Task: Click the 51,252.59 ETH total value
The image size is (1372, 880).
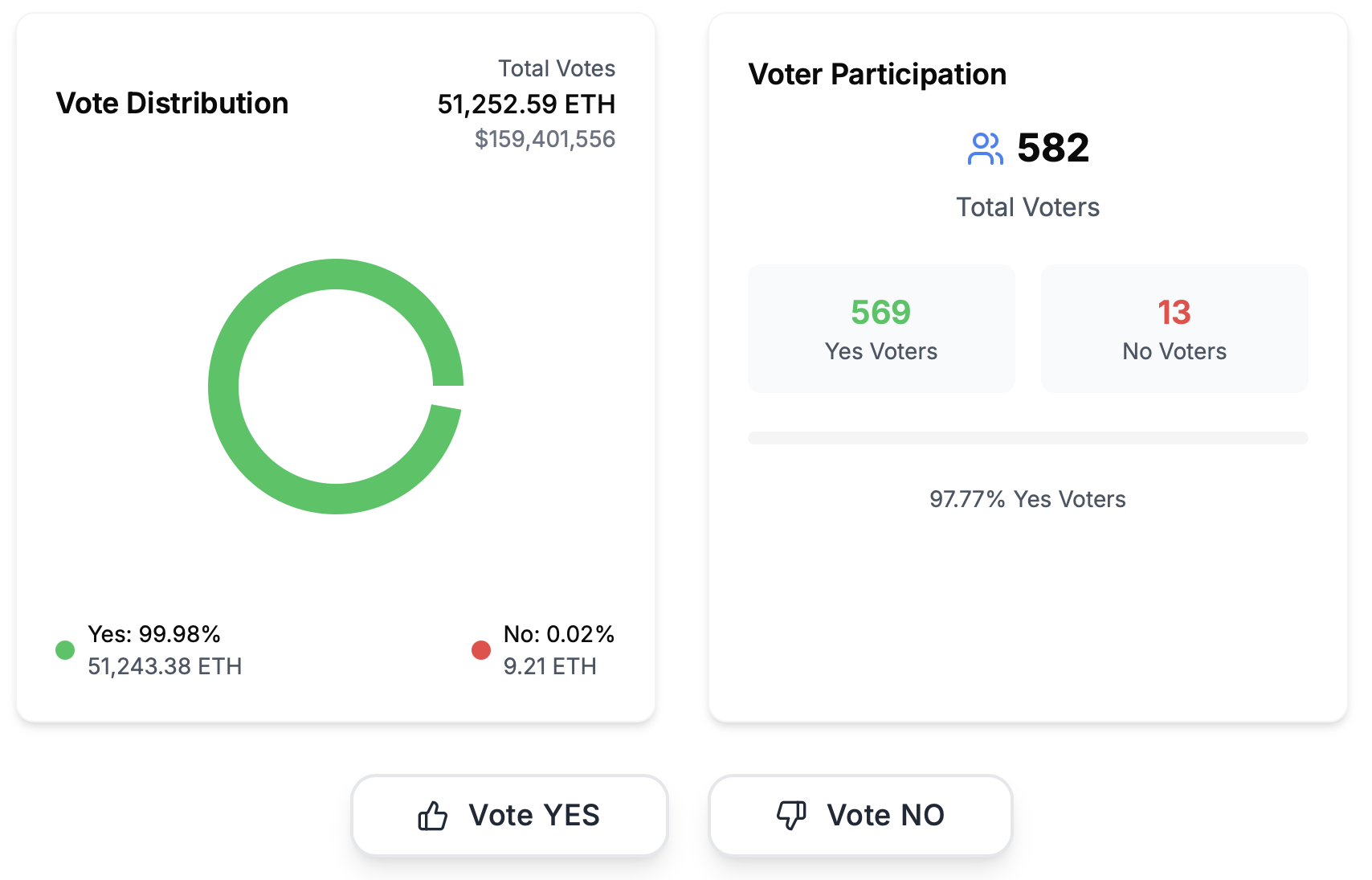Action: [x=526, y=104]
